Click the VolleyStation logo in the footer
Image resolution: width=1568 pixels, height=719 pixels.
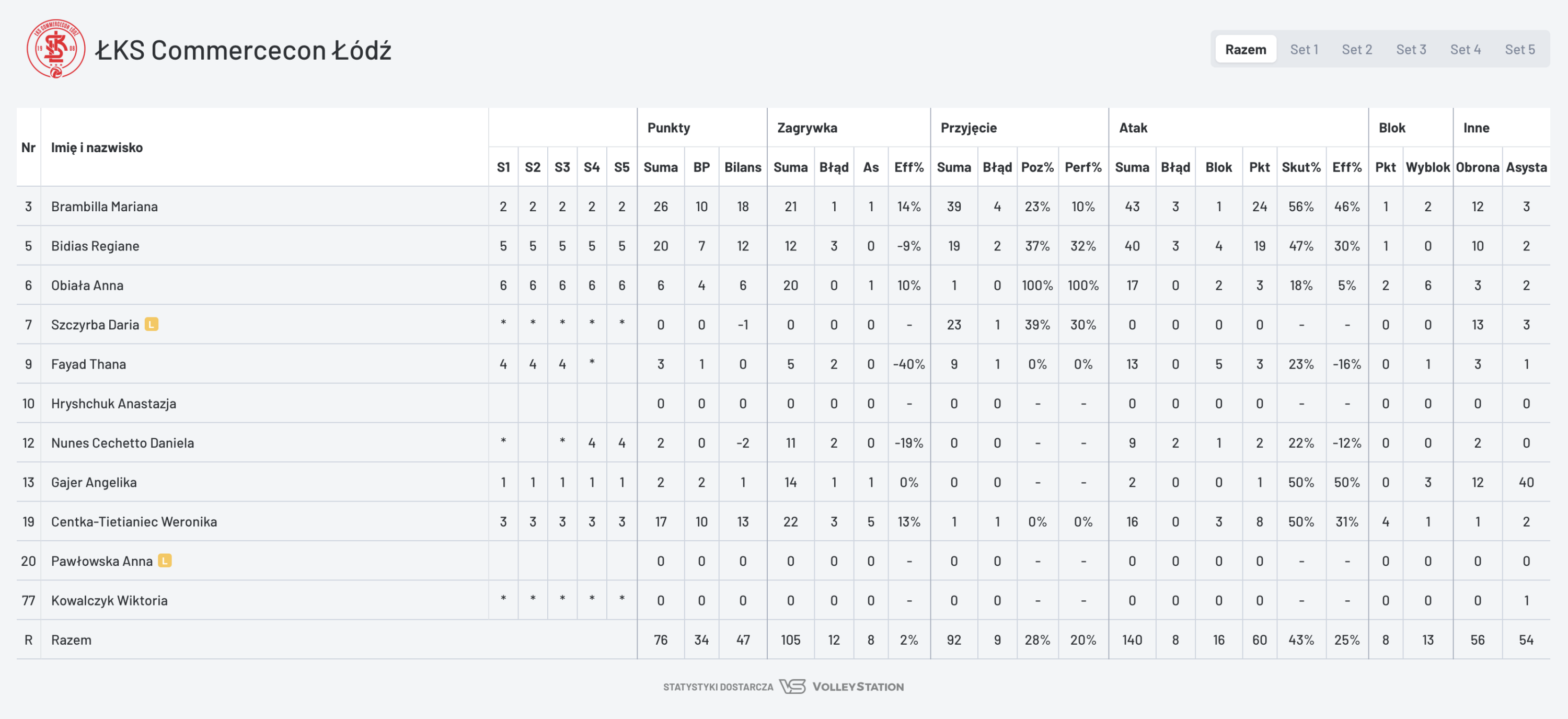843,687
